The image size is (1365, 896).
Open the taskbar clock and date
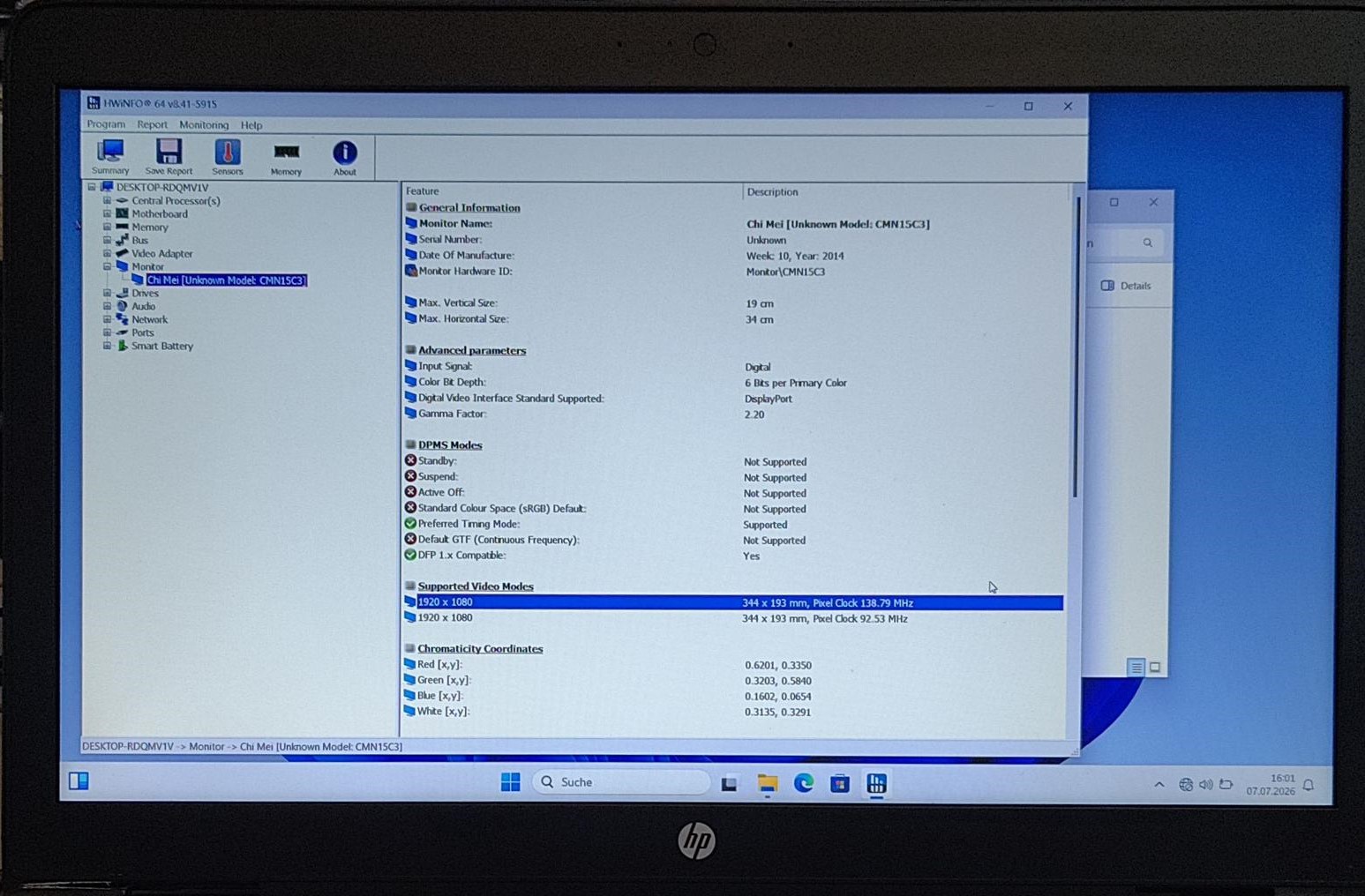pos(1271,784)
